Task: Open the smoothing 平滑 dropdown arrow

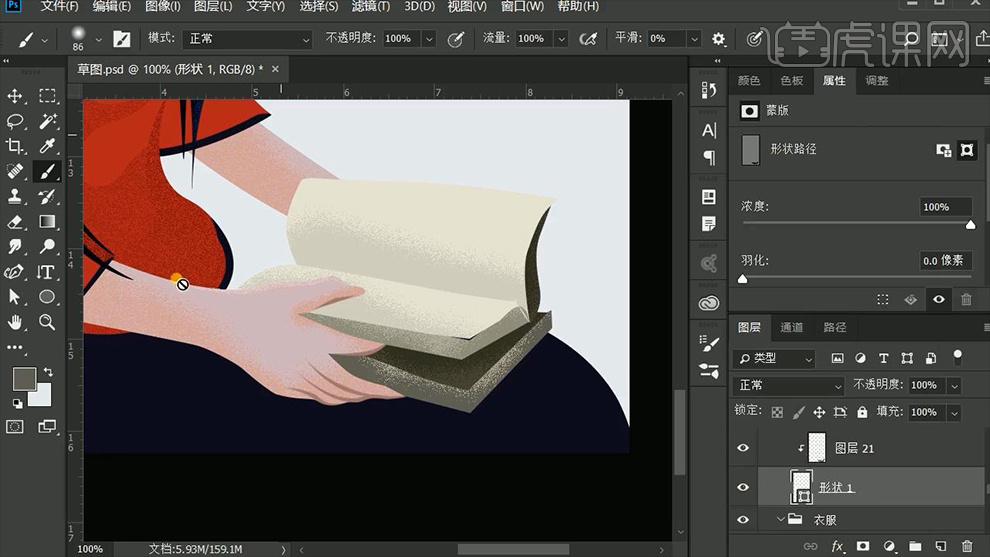Action: 695,39
